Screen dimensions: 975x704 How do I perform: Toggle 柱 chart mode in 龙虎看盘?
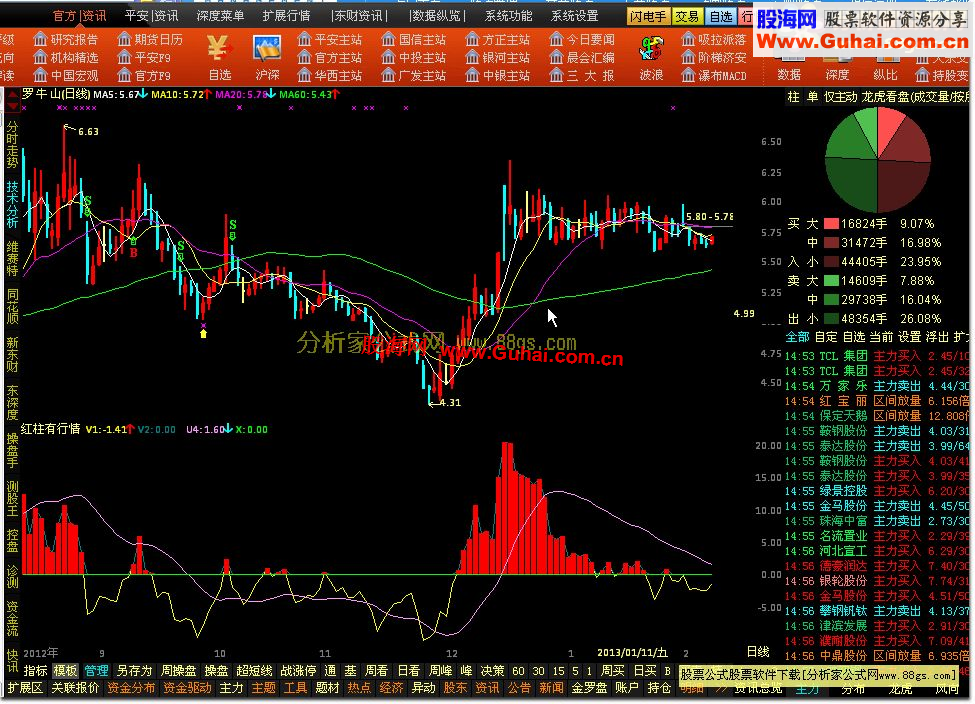coord(793,97)
